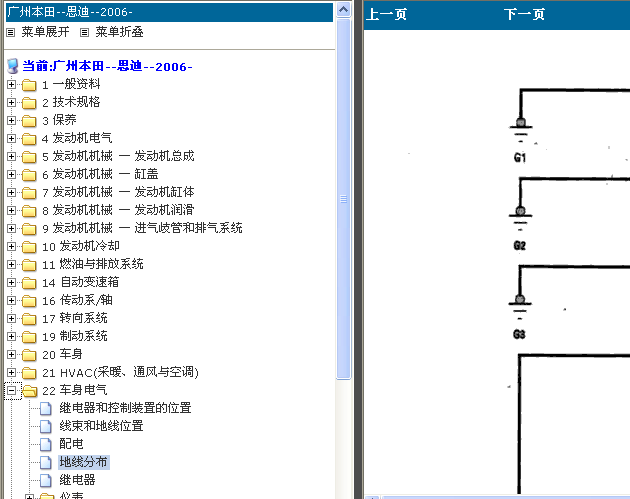
Task: Click the page icon beside 线束和地线位置
Action: (x=46, y=427)
